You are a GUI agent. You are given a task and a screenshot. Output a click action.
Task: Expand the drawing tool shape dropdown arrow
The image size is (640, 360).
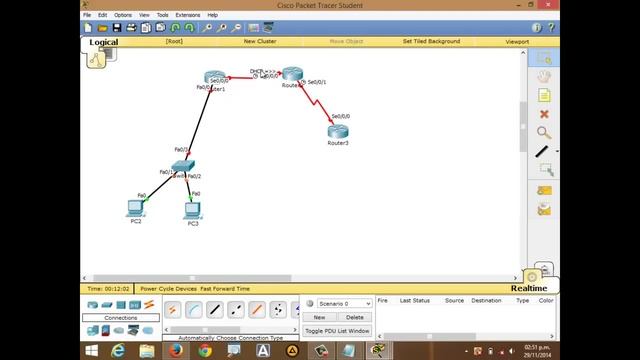click(557, 151)
